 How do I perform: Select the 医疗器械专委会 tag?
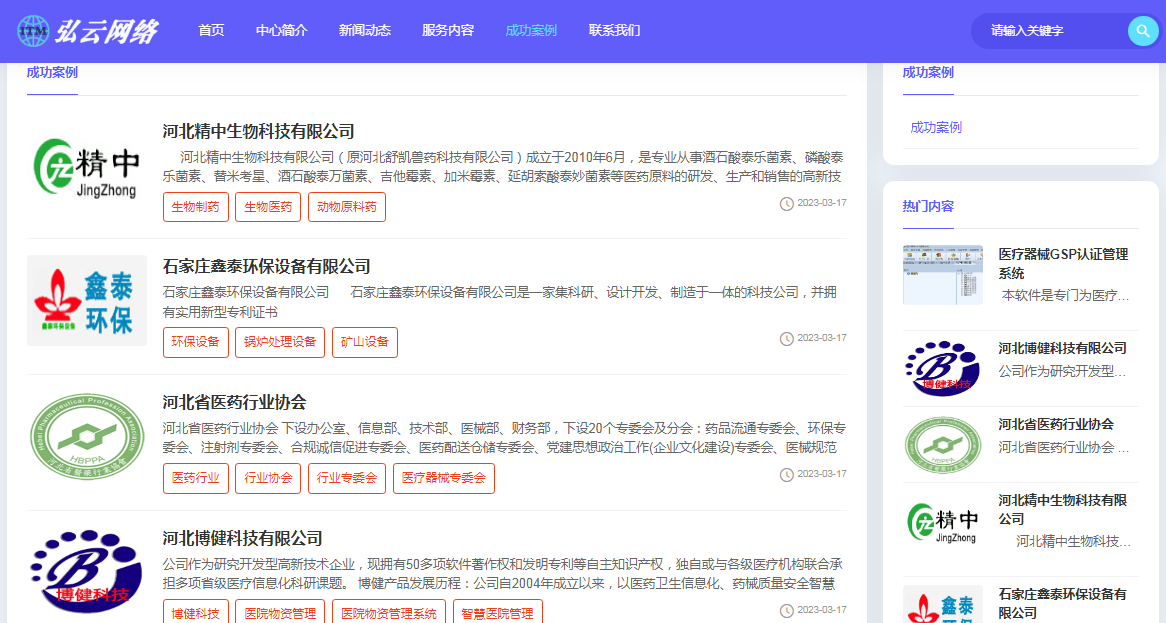(444, 478)
